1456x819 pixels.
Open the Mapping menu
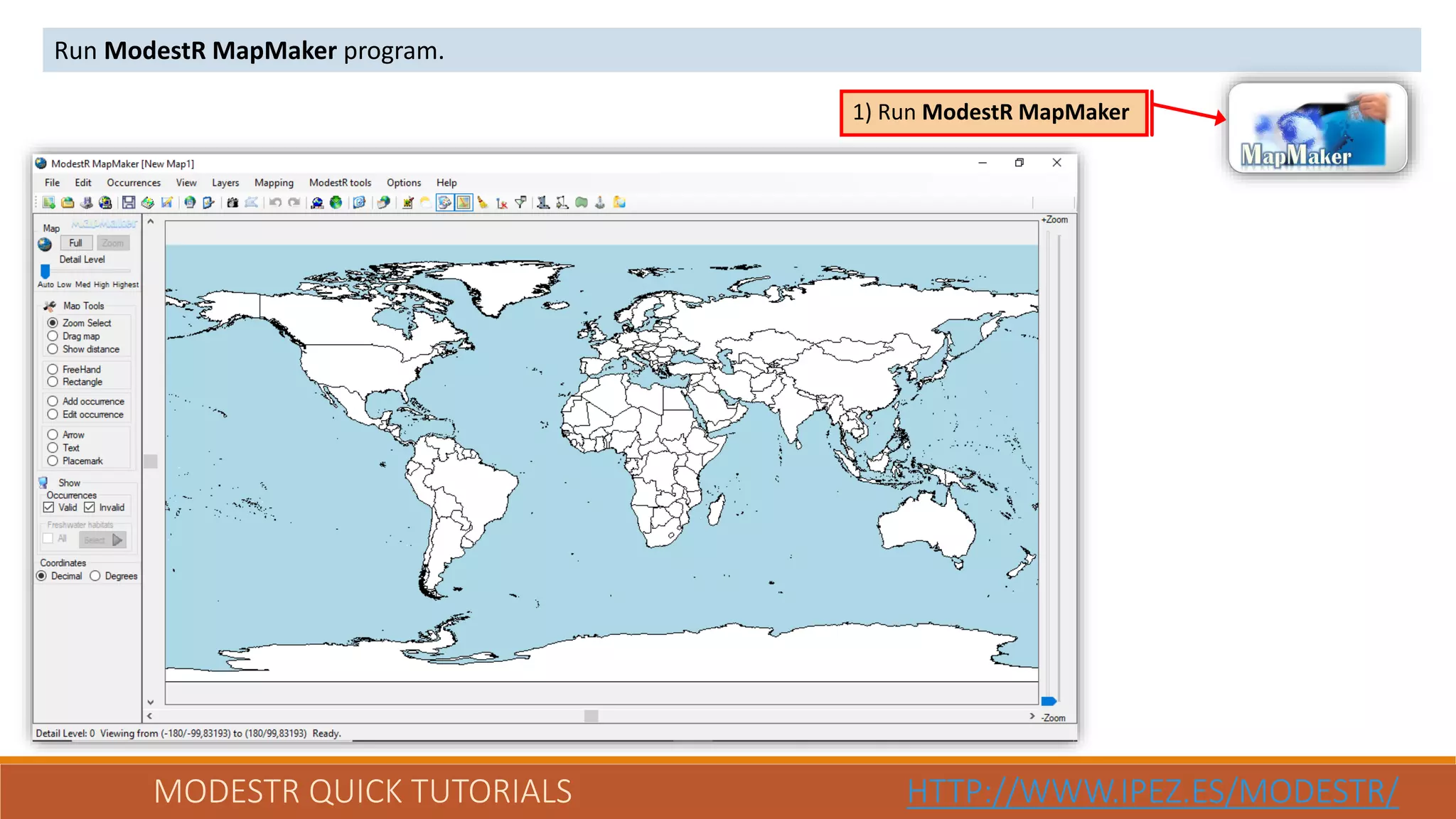pyautogui.click(x=274, y=183)
